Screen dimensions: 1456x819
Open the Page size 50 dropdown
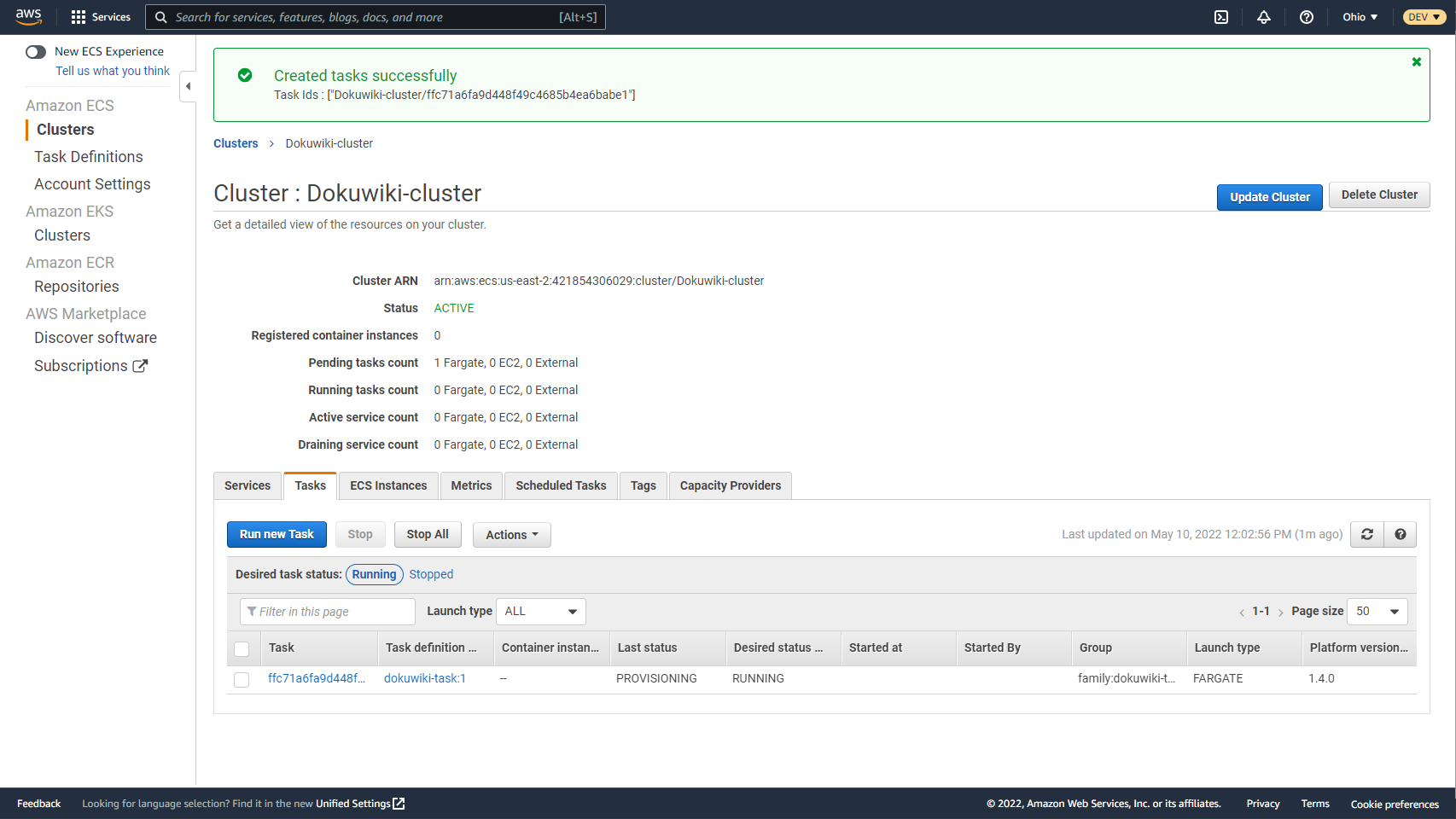(1377, 611)
